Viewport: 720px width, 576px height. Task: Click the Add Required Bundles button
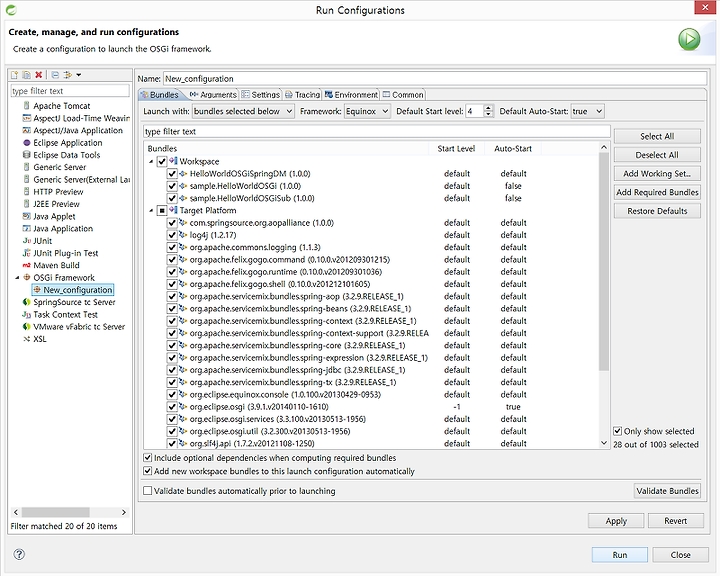[x=657, y=192]
